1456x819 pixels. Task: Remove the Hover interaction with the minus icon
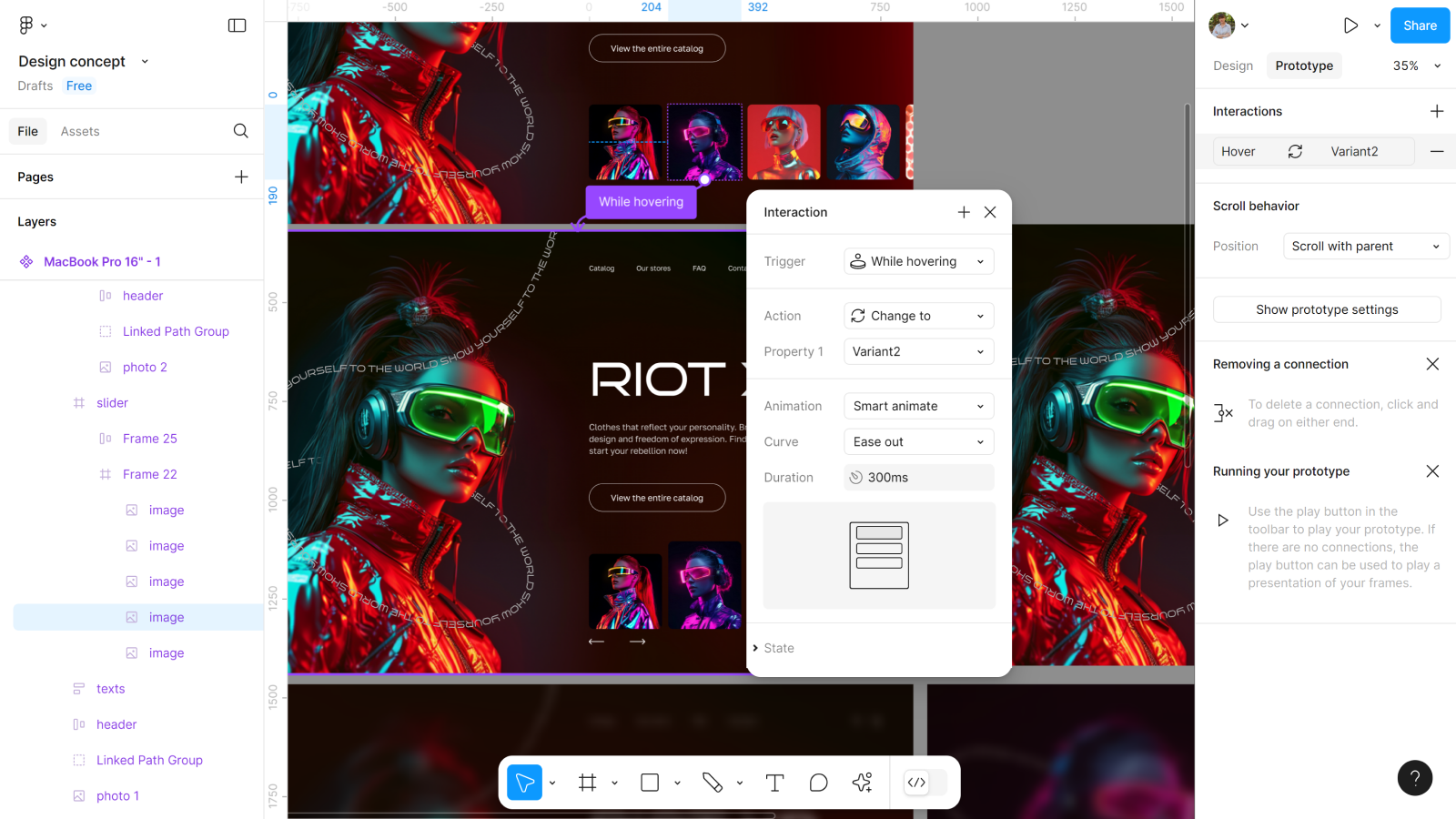click(1436, 151)
